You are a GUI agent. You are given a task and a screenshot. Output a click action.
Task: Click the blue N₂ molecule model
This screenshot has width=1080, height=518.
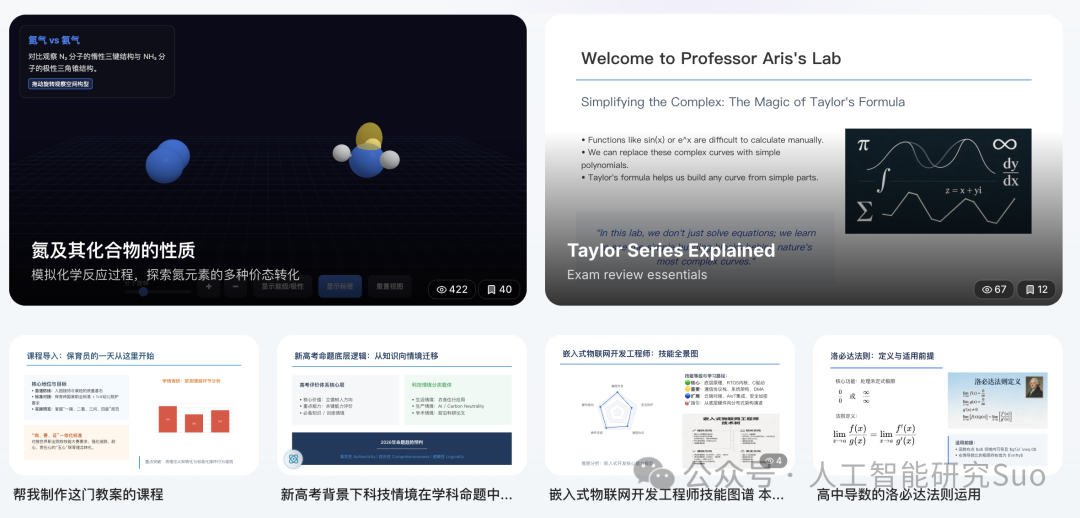point(167,161)
